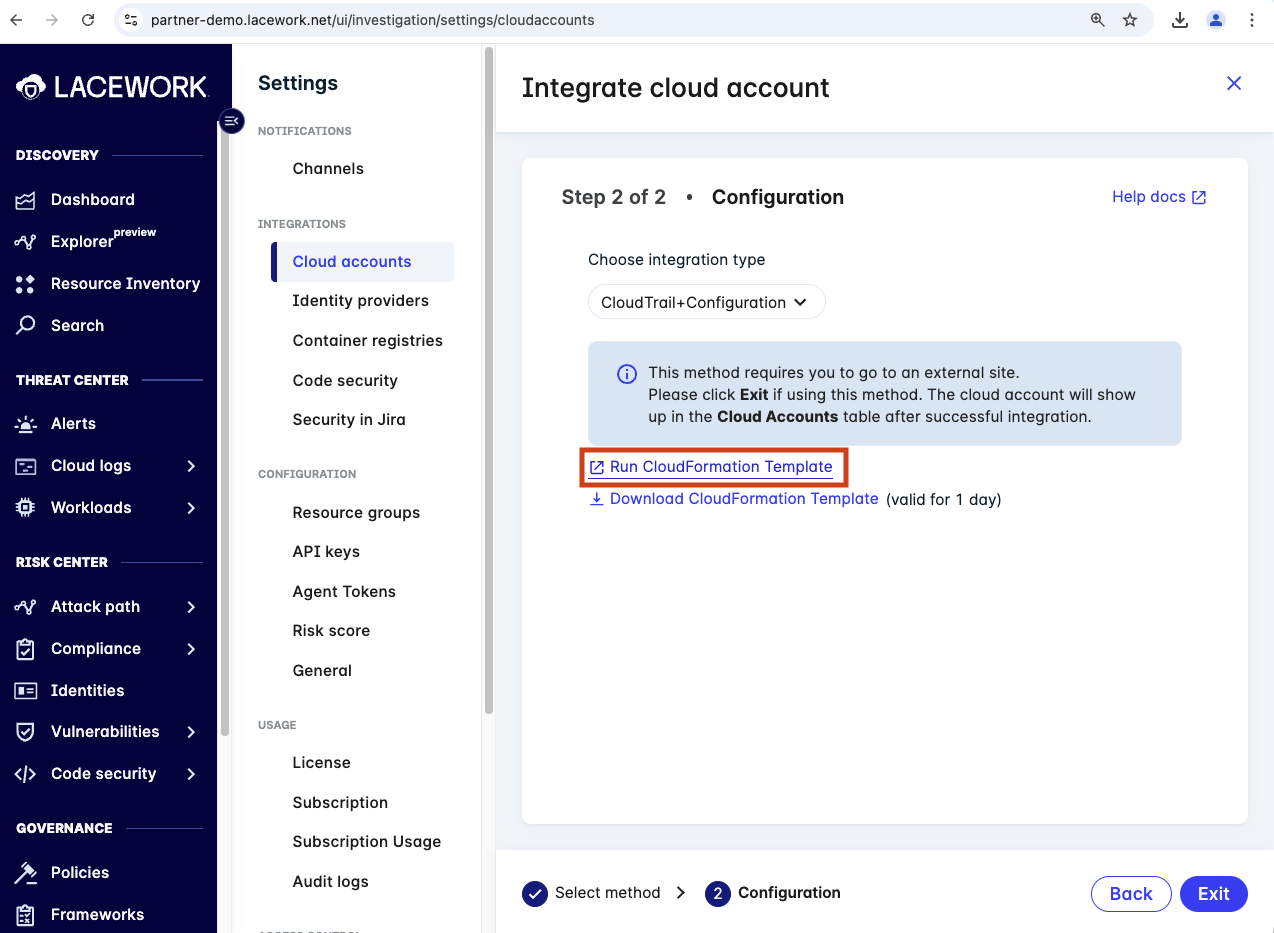Open General configuration settings

[x=322, y=671]
